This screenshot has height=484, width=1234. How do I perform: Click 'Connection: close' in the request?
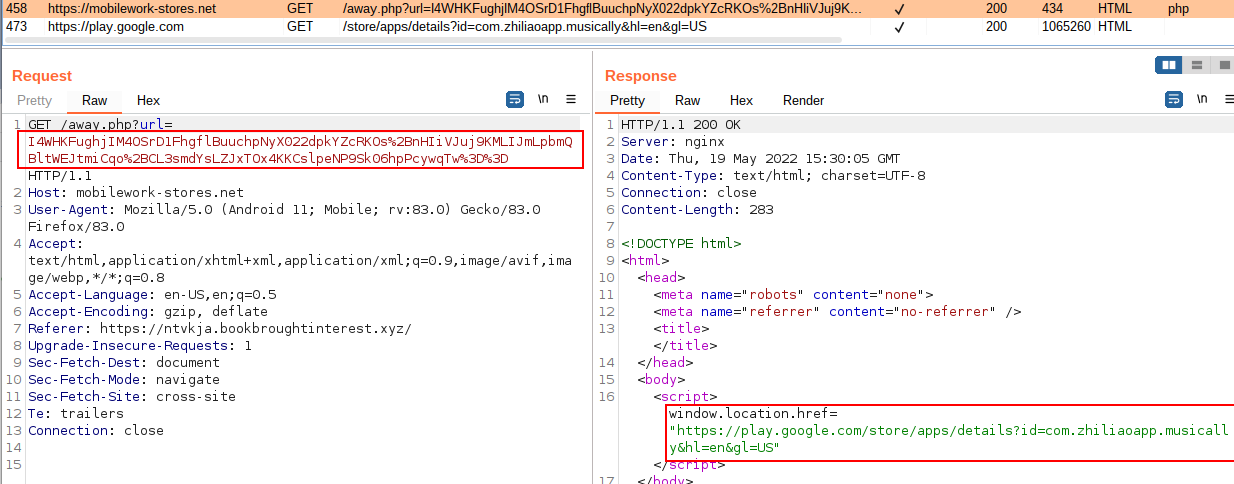click(x=96, y=431)
